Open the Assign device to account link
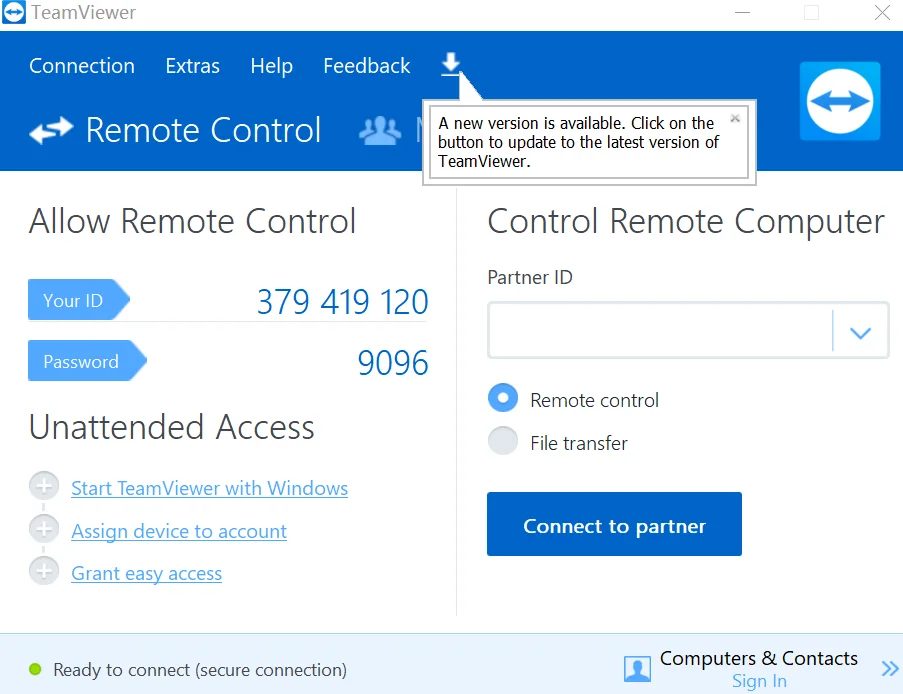The width and height of the screenshot is (903, 694). click(179, 531)
